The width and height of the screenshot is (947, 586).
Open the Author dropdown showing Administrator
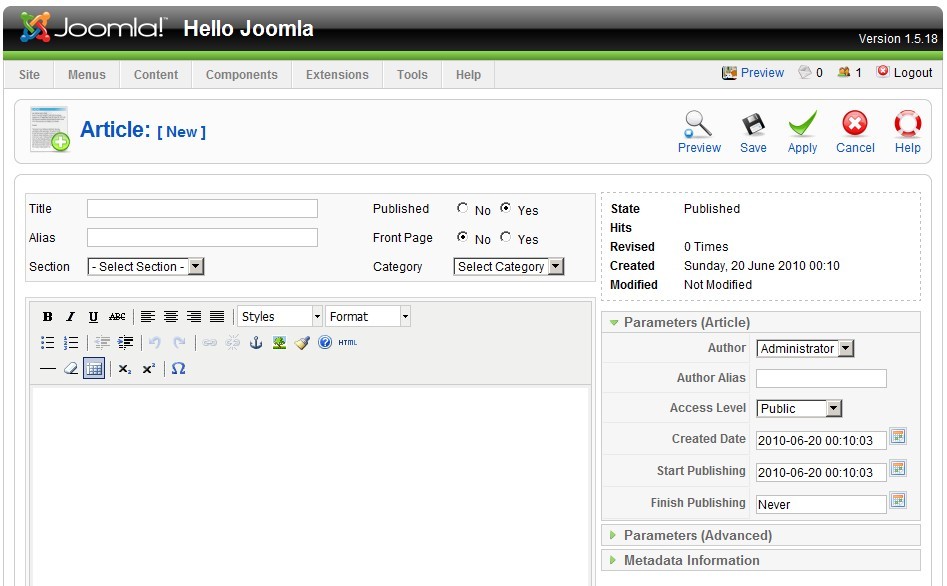click(805, 349)
